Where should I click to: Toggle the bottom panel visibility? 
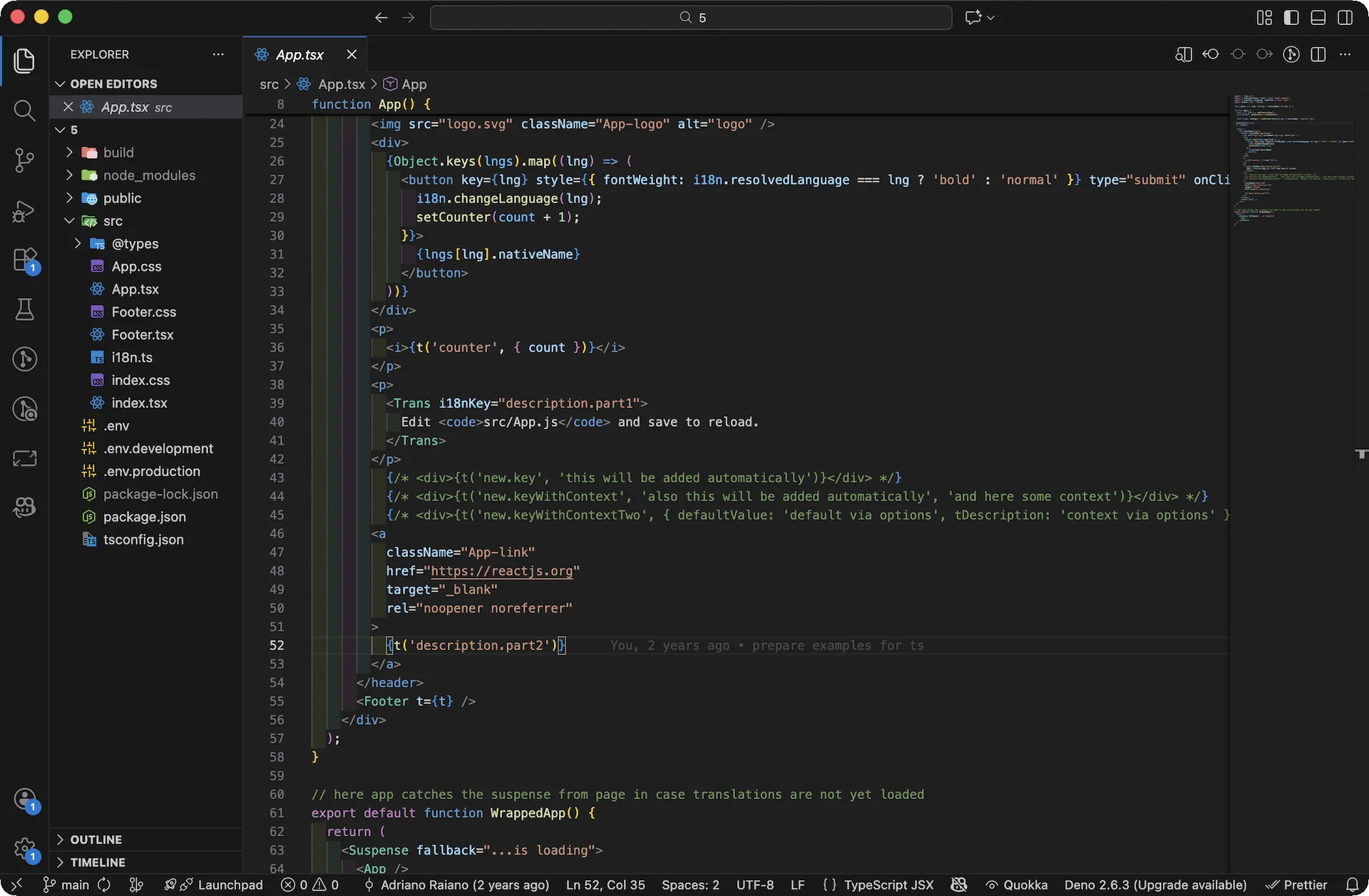1317,17
